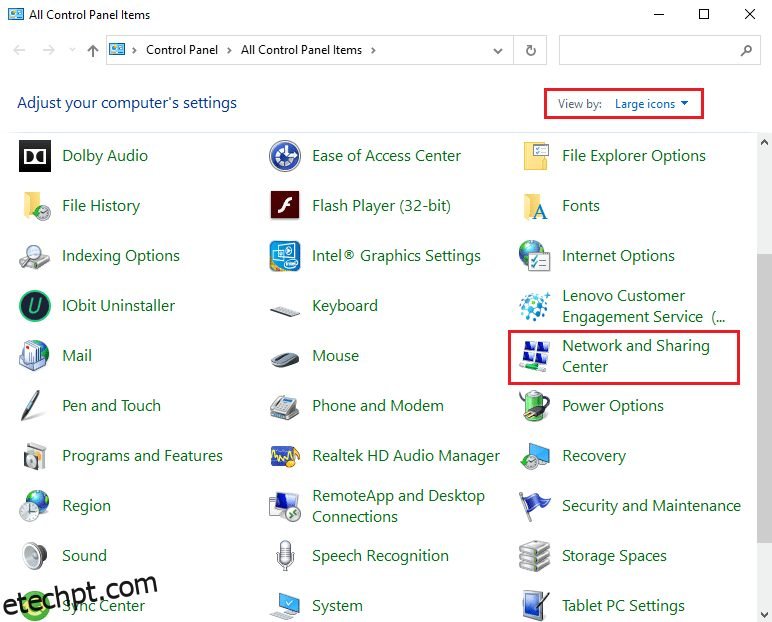Open the Region link text

pos(86,506)
